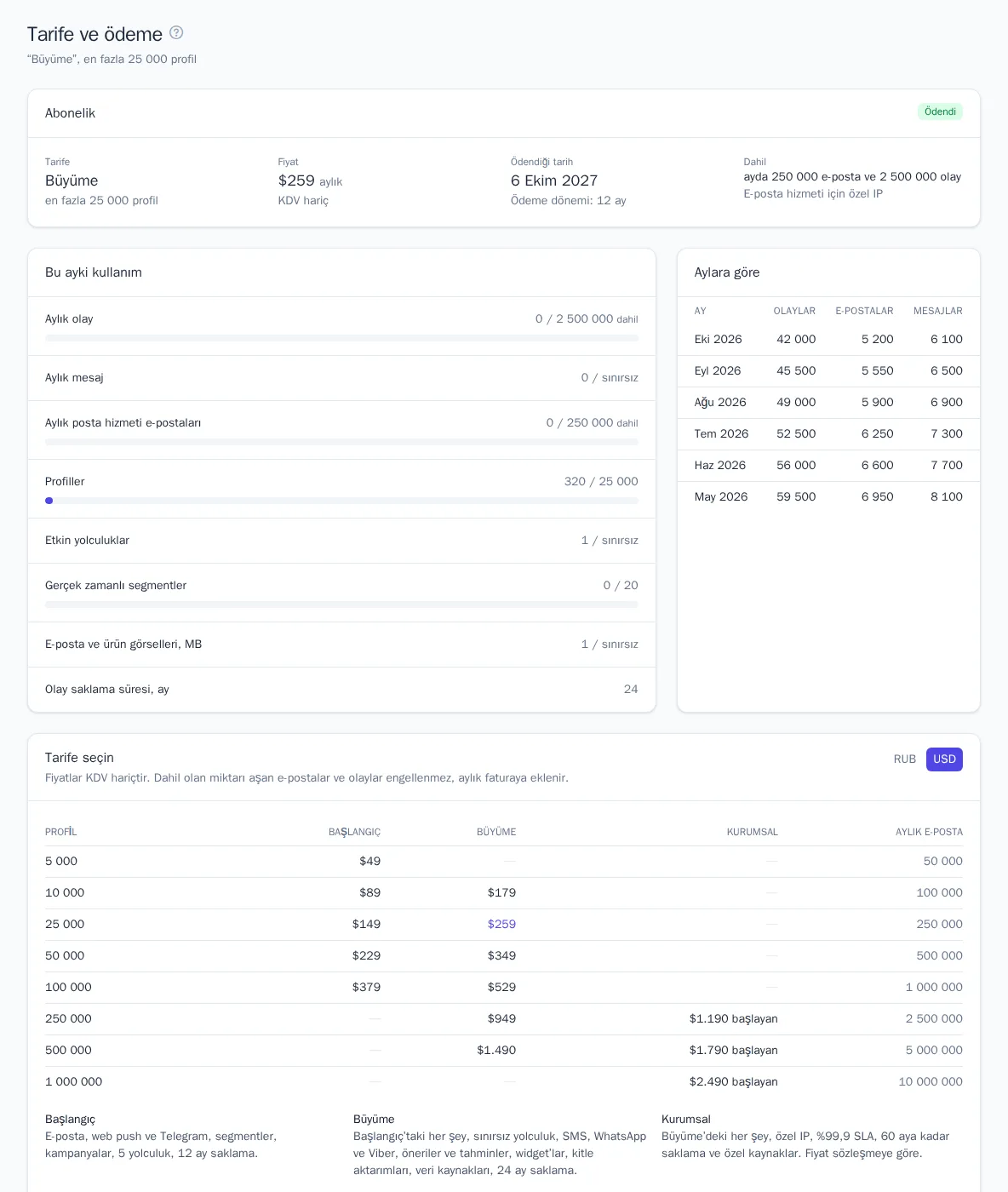Switch currency to RUB
This screenshot has height=1192, width=1008.
[x=905, y=759]
